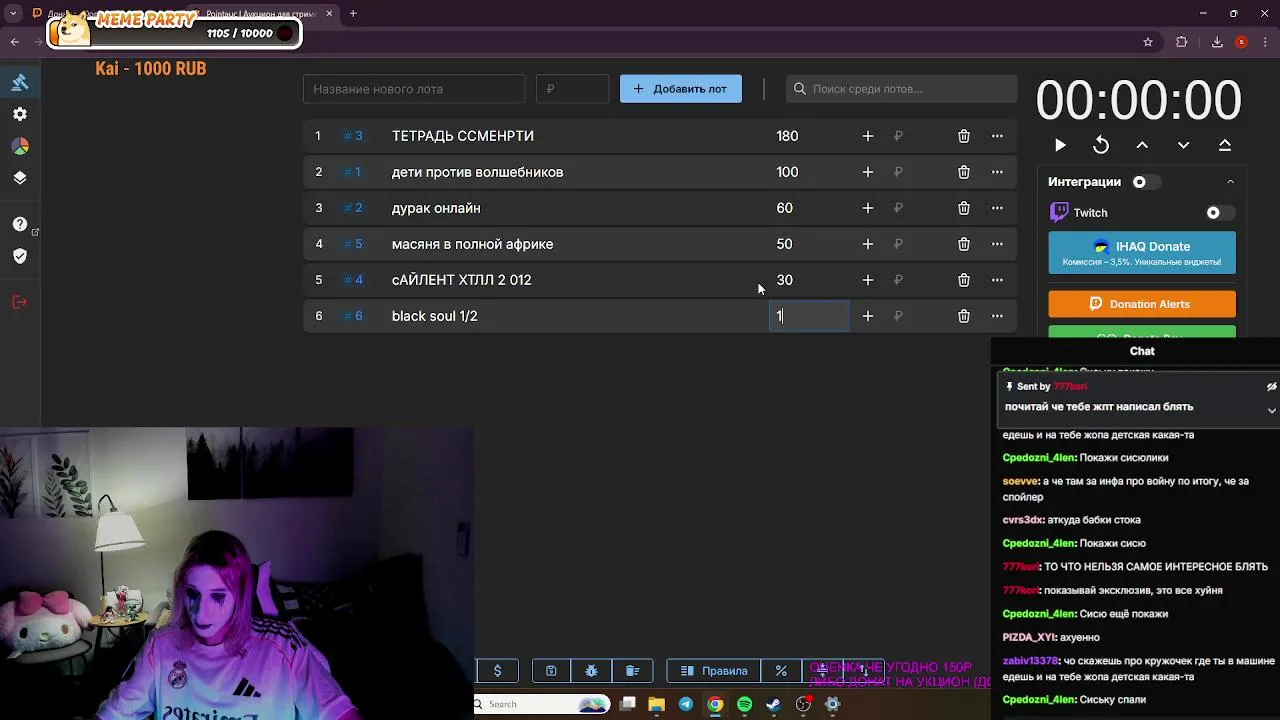Open more options for дети против волшебников

pos(997,172)
